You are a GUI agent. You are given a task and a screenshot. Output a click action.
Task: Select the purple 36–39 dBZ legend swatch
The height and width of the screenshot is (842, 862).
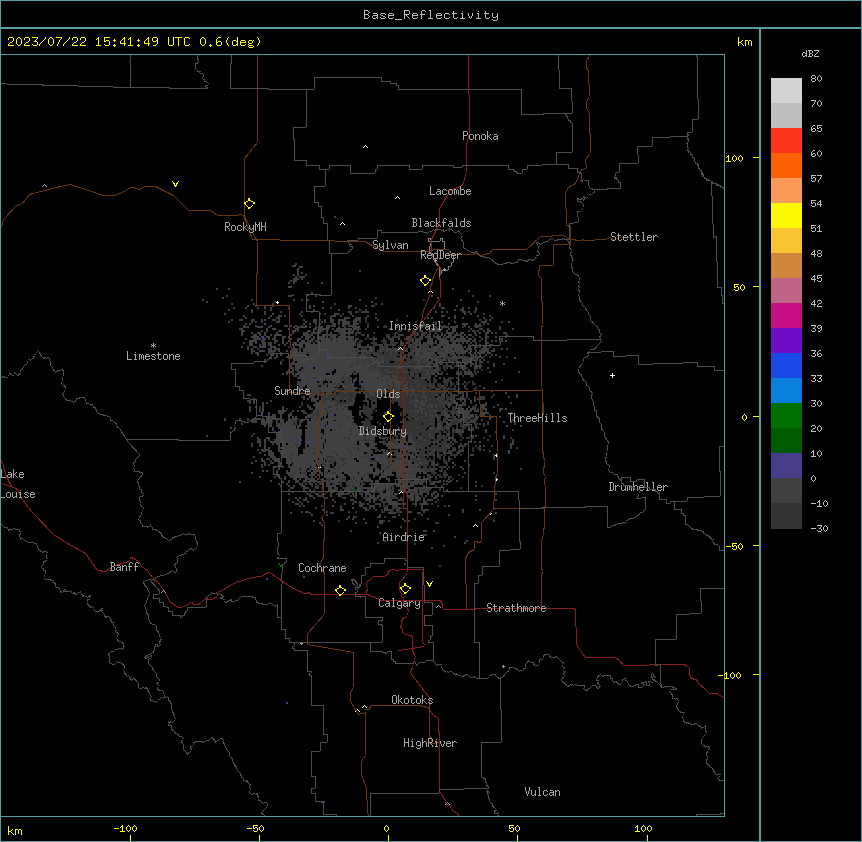tap(786, 340)
